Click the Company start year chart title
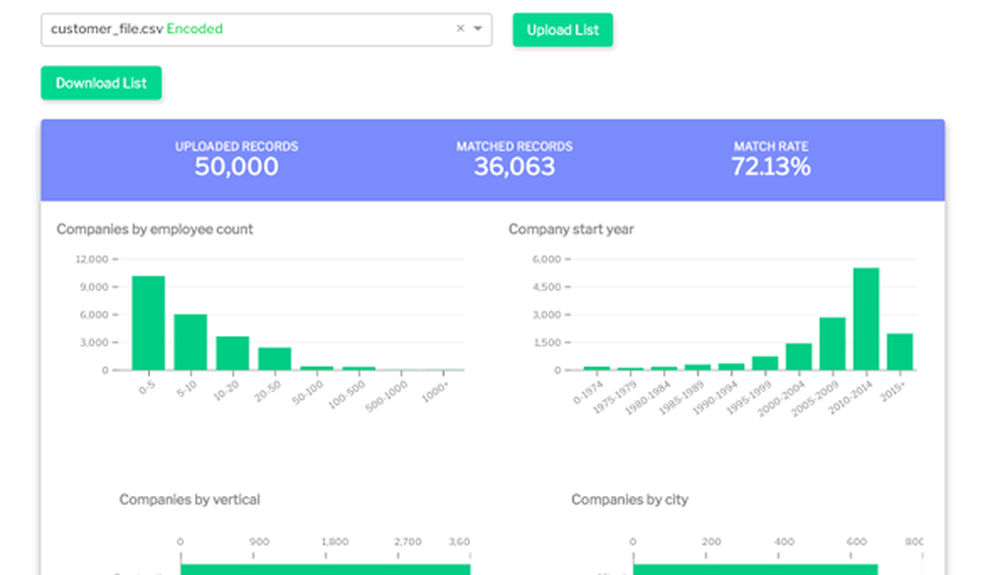Image resolution: width=1000 pixels, height=575 pixels. pyautogui.click(x=571, y=229)
